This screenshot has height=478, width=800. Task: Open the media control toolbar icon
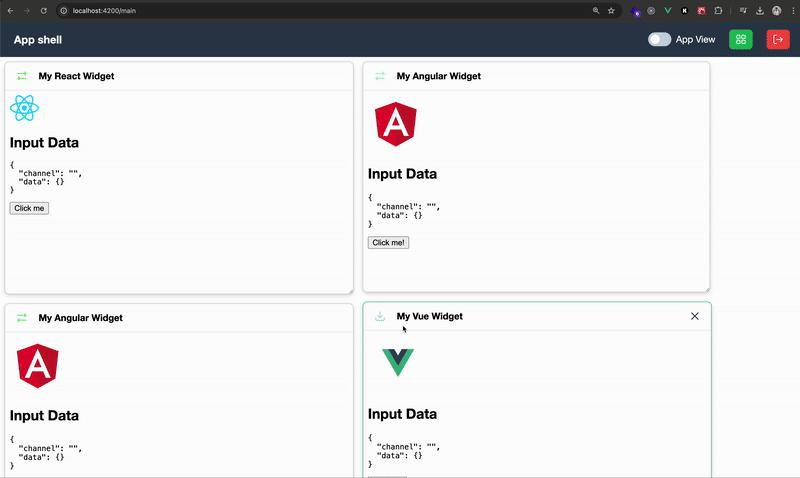click(743, 11)
